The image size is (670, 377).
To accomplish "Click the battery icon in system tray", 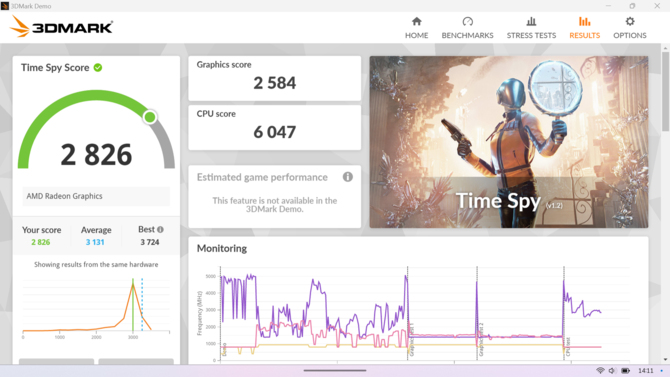I will (x=625, y=371).
